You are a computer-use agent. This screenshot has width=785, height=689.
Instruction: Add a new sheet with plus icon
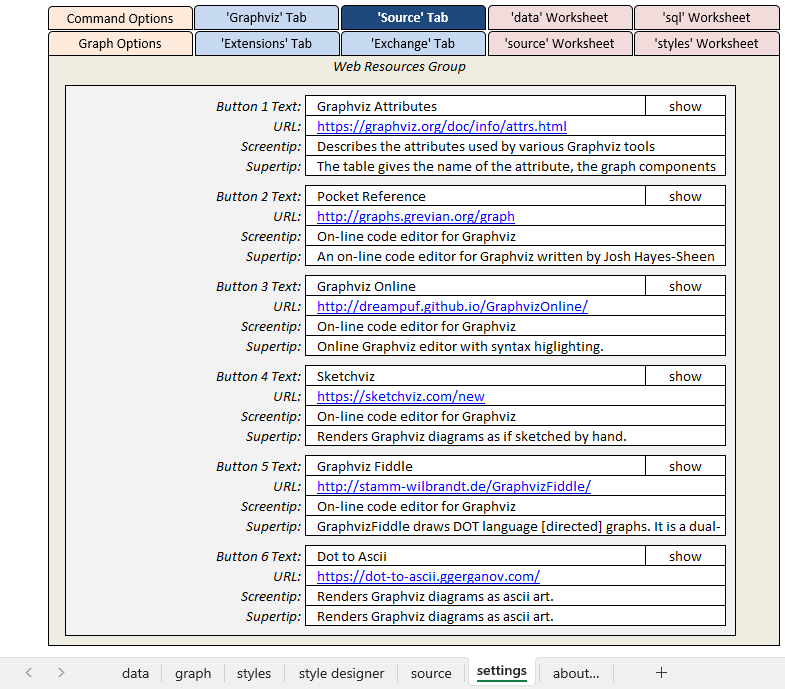pyautogui.click(x=661, y=673)
